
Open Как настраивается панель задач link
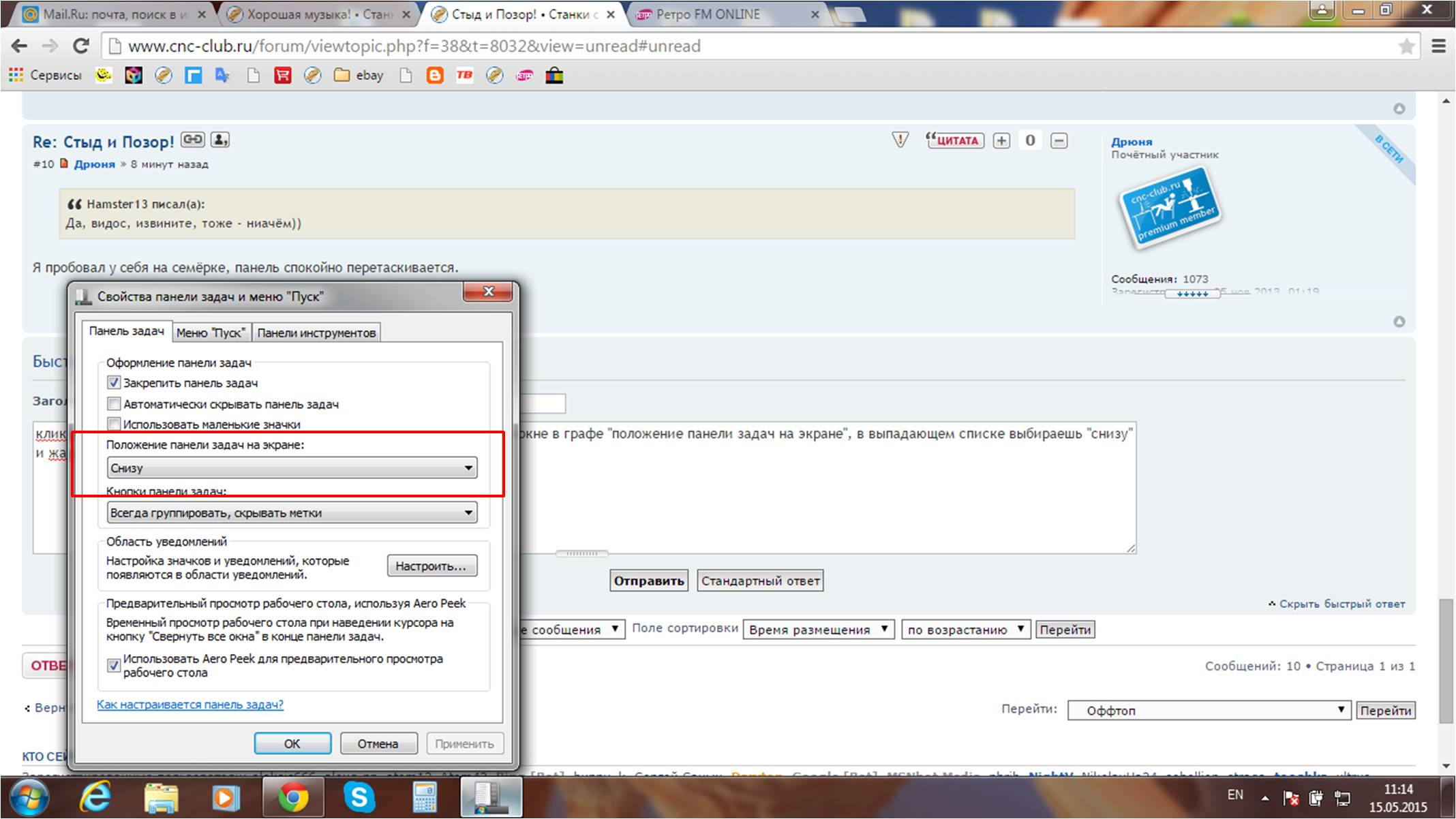(190, 705)
